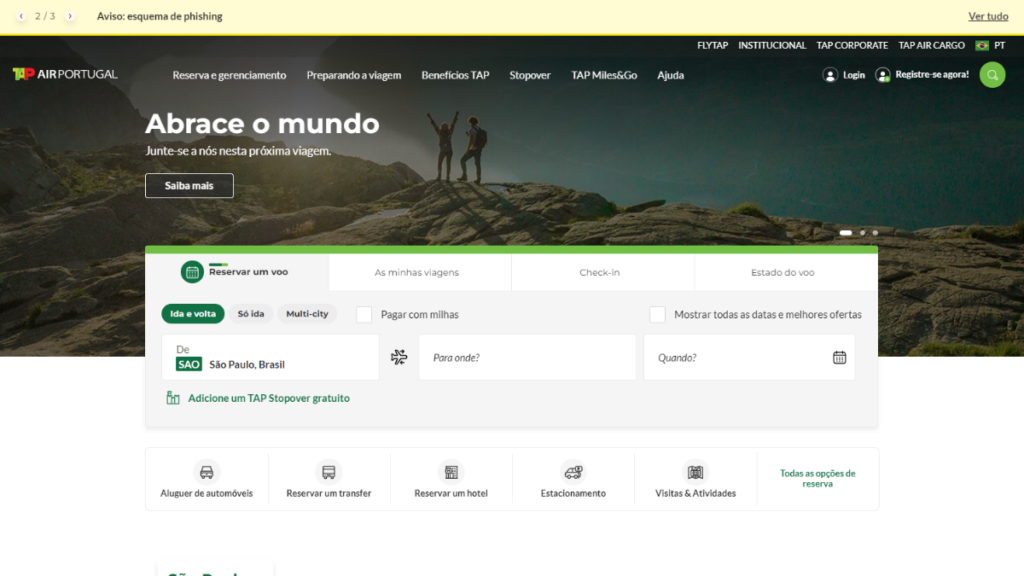Open the Aviso: esquema de phishing notice
Screen dimensions: 1024x576
[159, 16]
